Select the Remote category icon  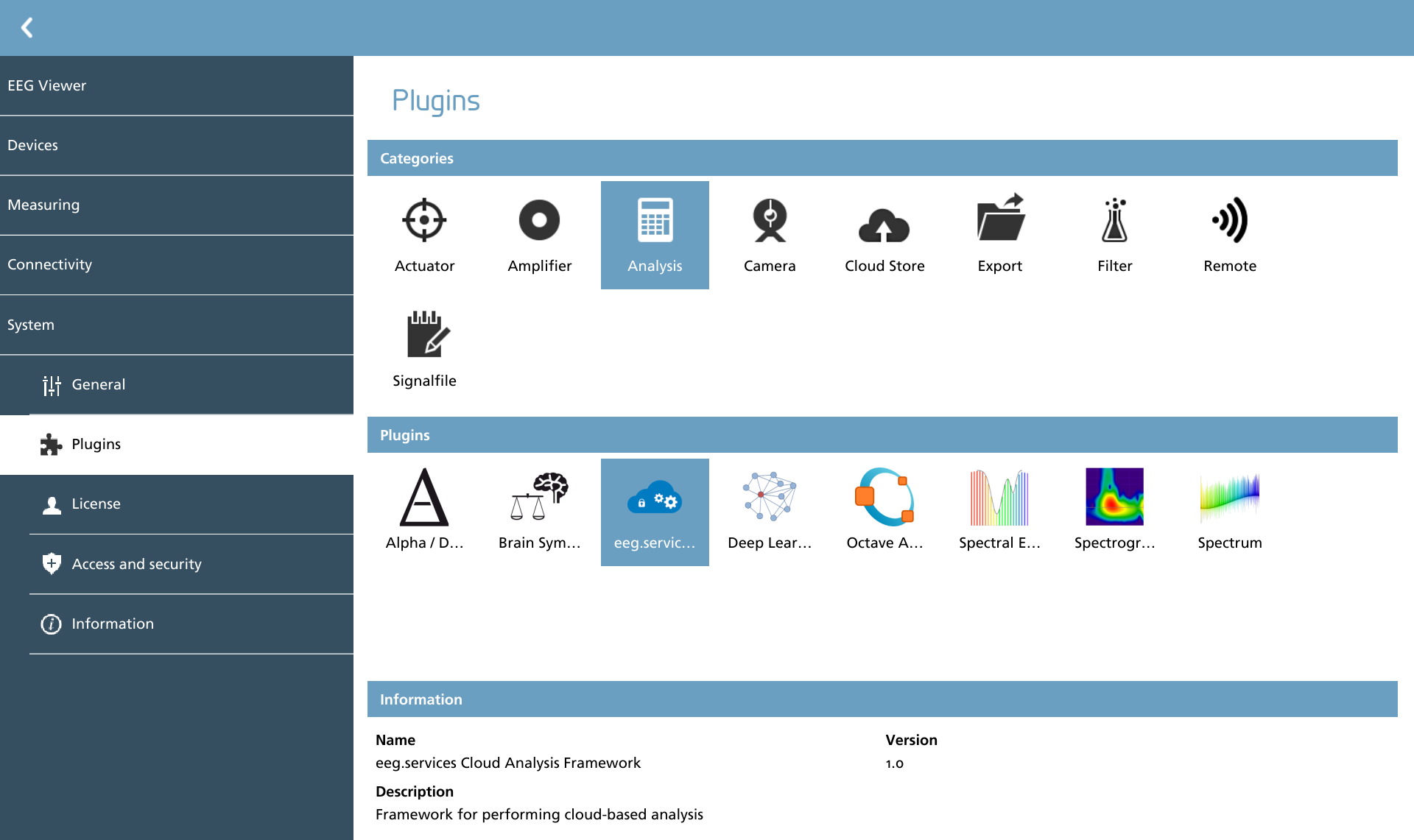(1229, 219)
